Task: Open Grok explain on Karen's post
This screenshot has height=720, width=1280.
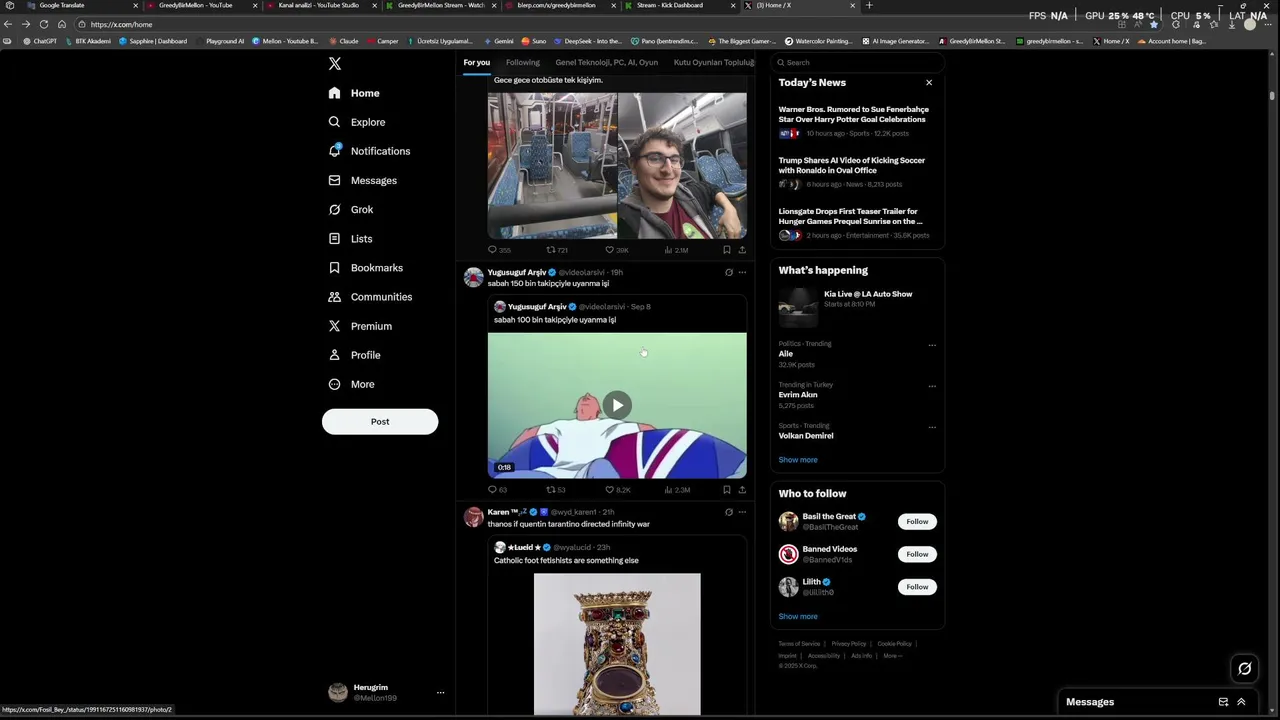Action: 729,512
